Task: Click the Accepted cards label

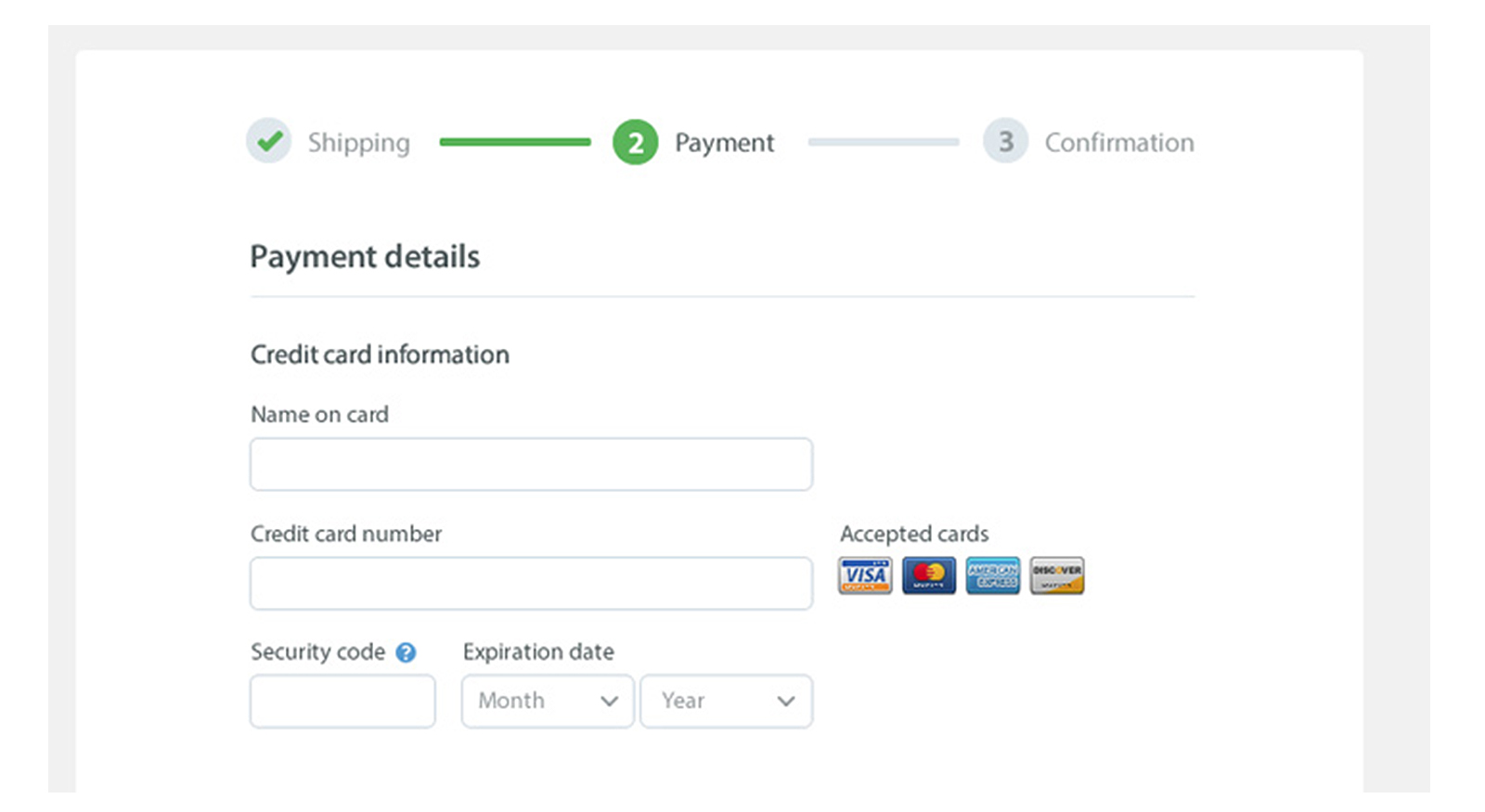Action: [x=914, y=534]
